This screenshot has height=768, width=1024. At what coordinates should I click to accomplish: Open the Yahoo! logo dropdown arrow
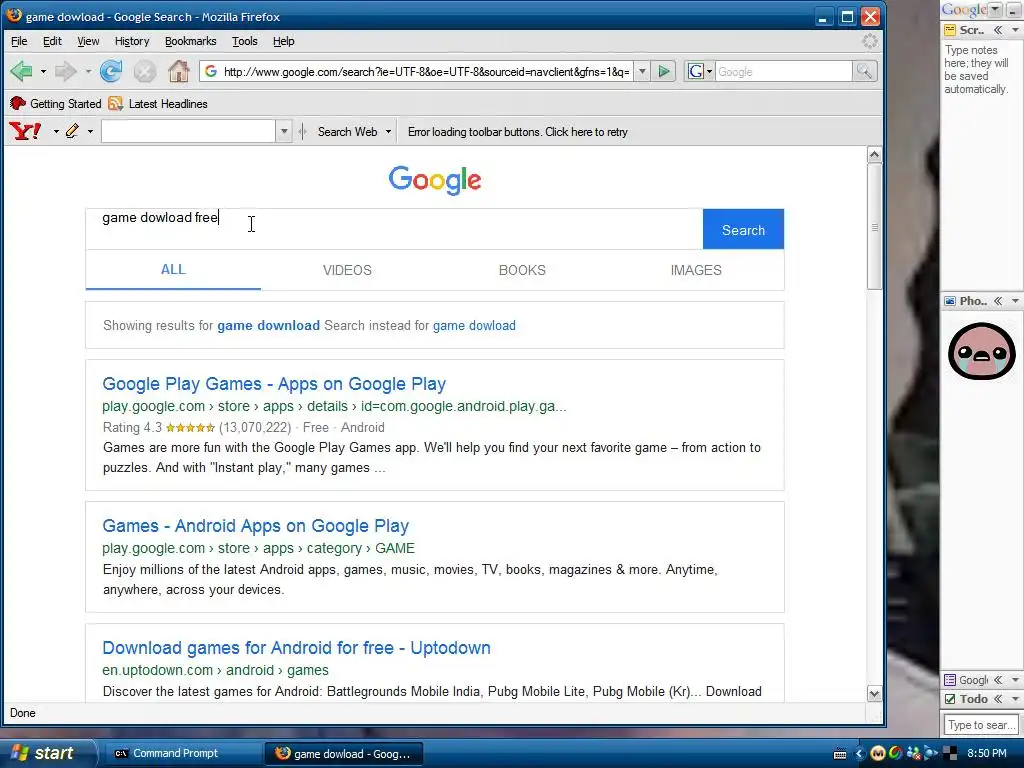click(56, 131)
